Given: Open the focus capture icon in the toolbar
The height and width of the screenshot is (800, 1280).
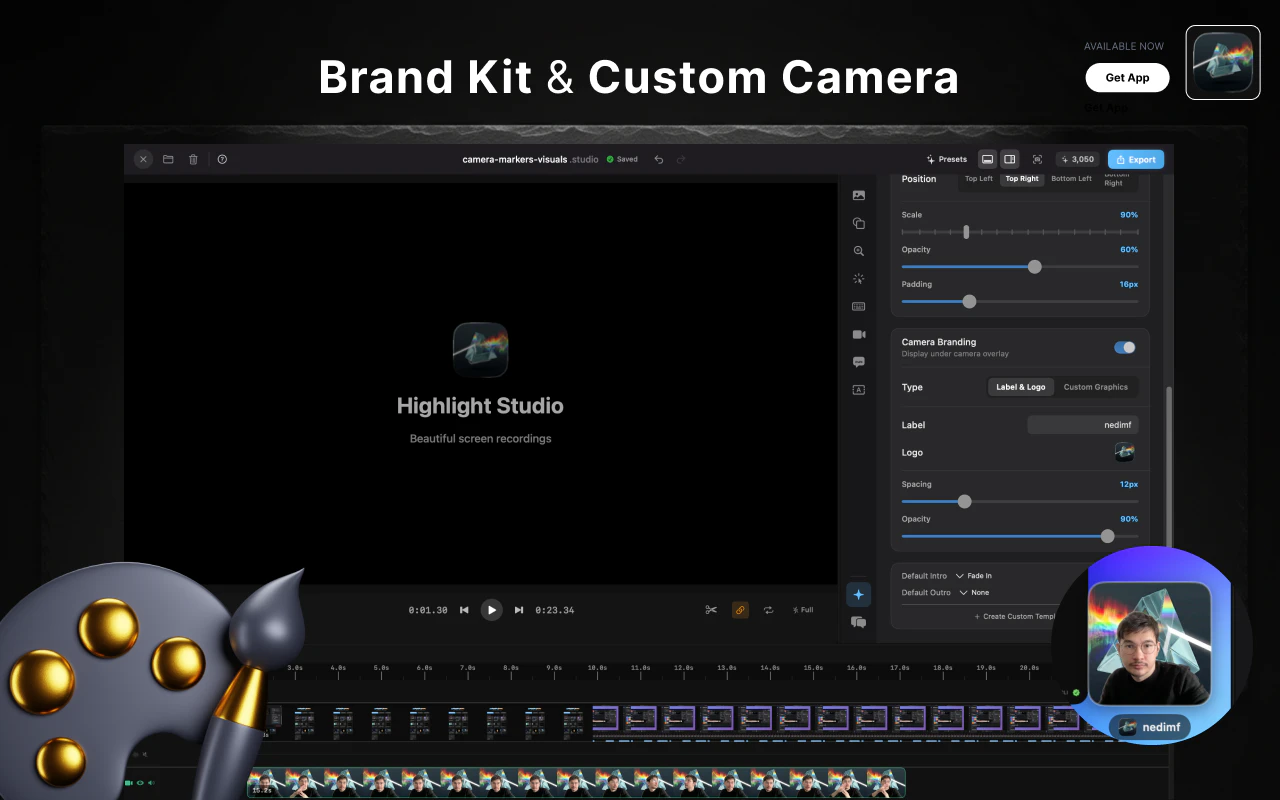Looking at the screenshot, I should point(1037,159).
